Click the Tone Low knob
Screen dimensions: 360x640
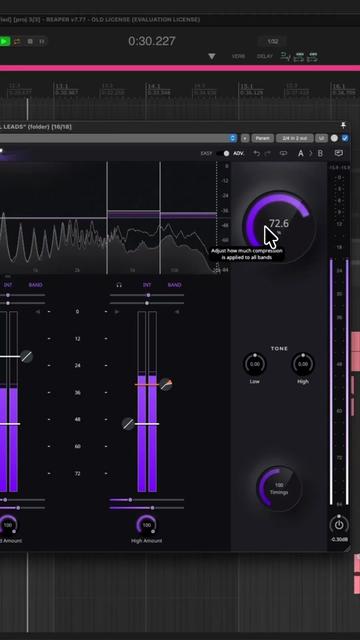tap(255, 364)
